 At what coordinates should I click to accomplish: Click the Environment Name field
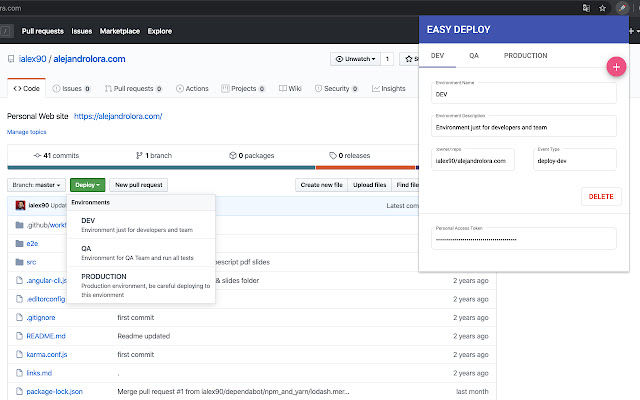coord(524,93)
